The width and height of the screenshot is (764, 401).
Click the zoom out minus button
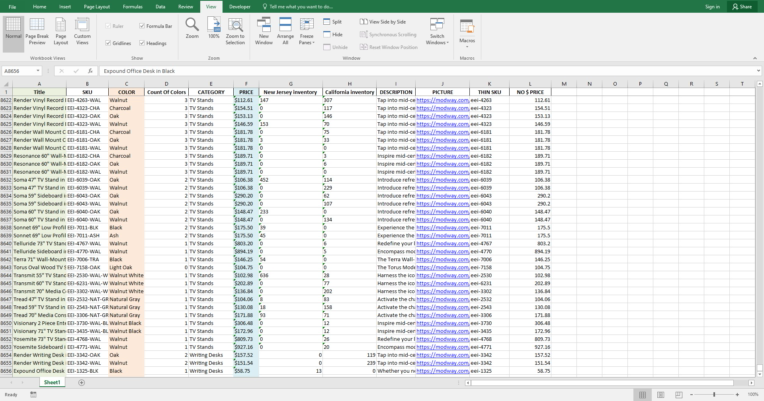pos(691,394)
